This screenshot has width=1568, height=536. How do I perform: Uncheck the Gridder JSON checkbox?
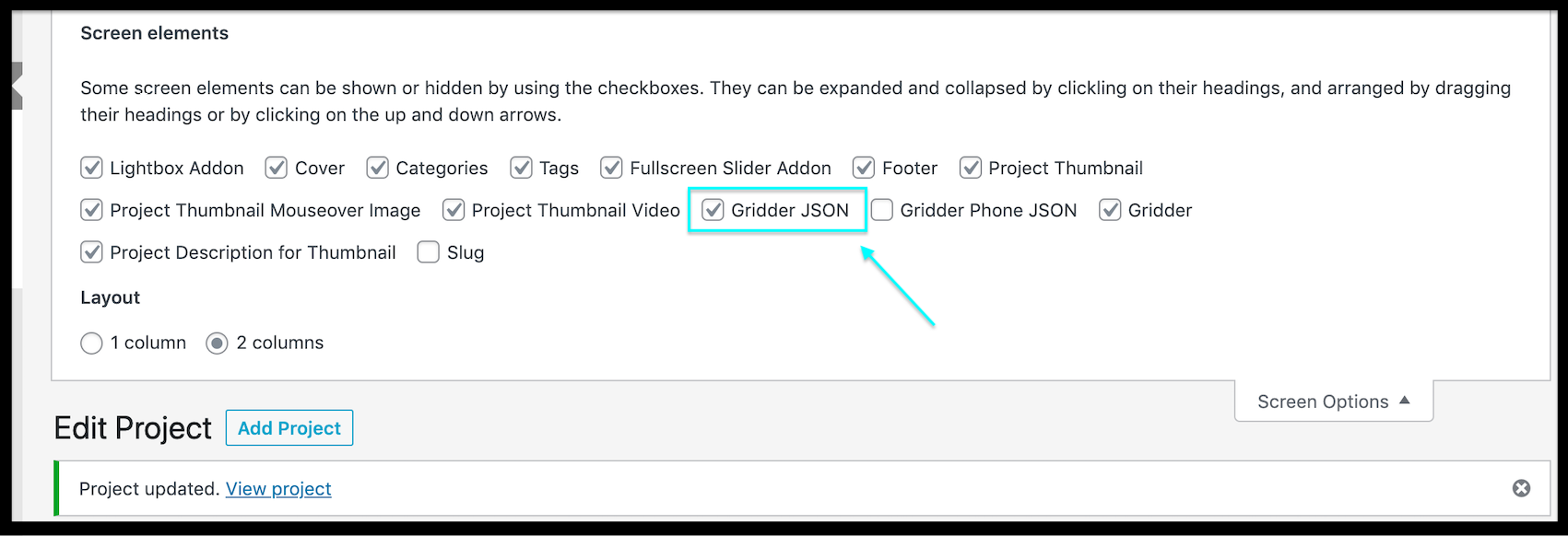coord(713,210)
